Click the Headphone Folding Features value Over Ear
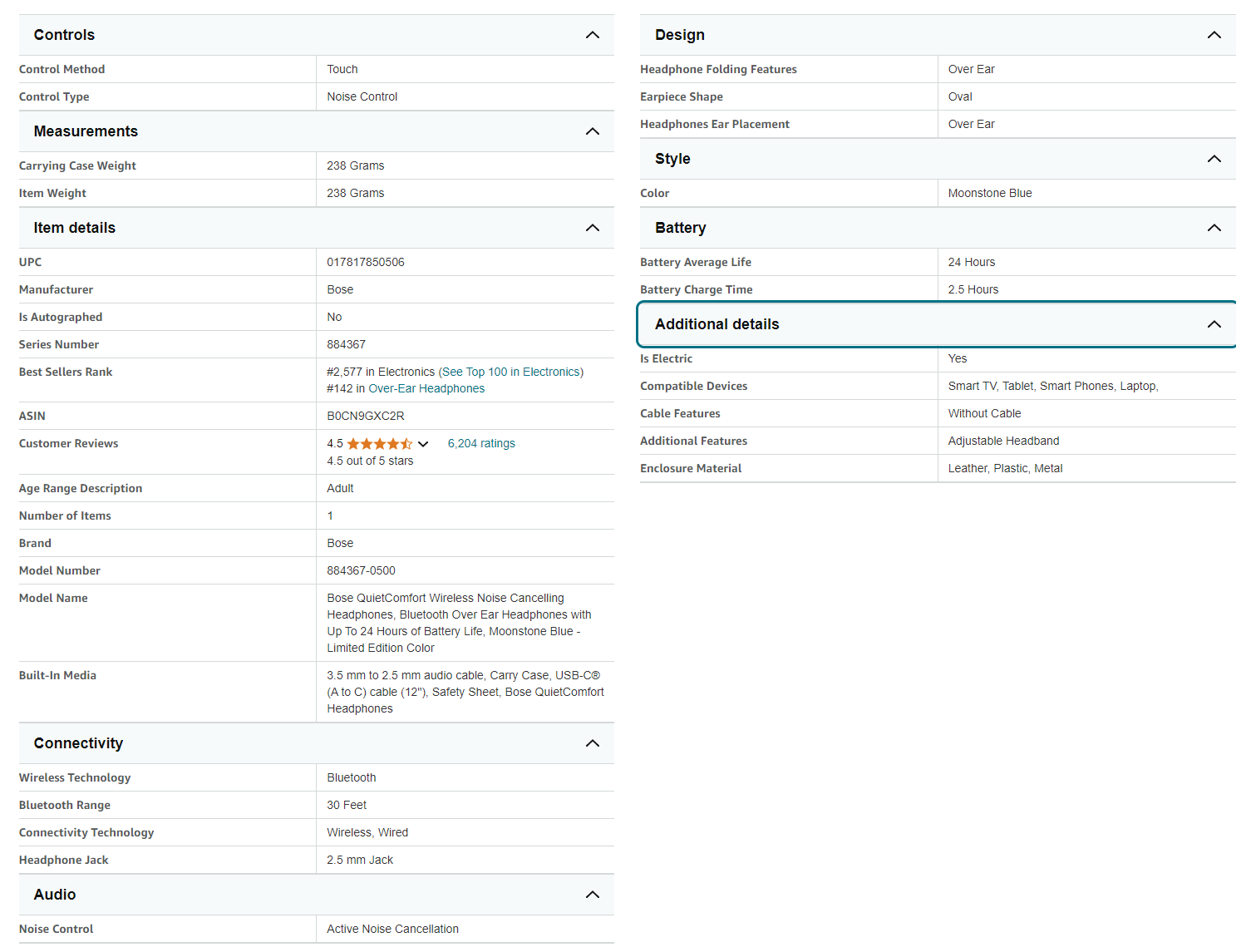 (972, 69)
